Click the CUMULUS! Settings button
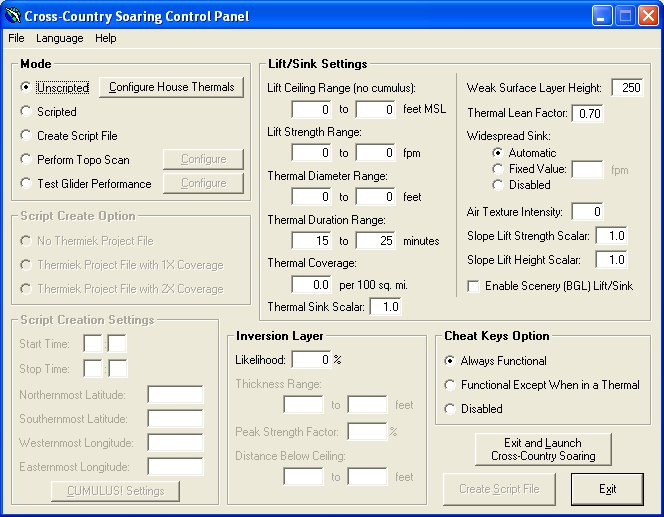 [x=115, y=491]
